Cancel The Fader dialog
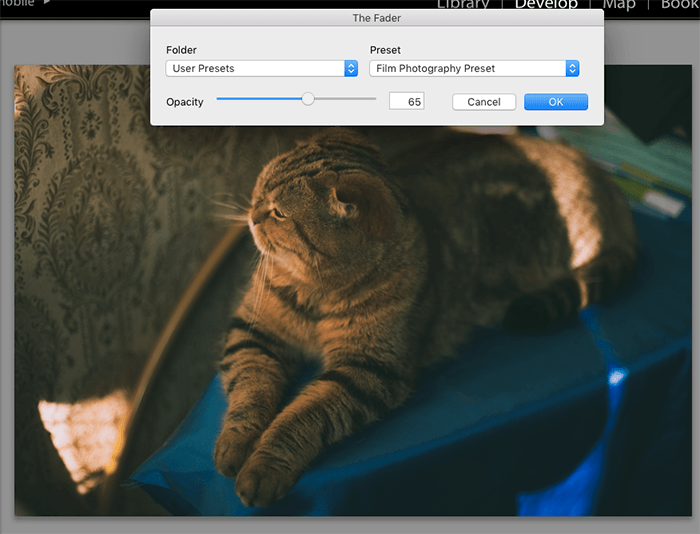 484,102
